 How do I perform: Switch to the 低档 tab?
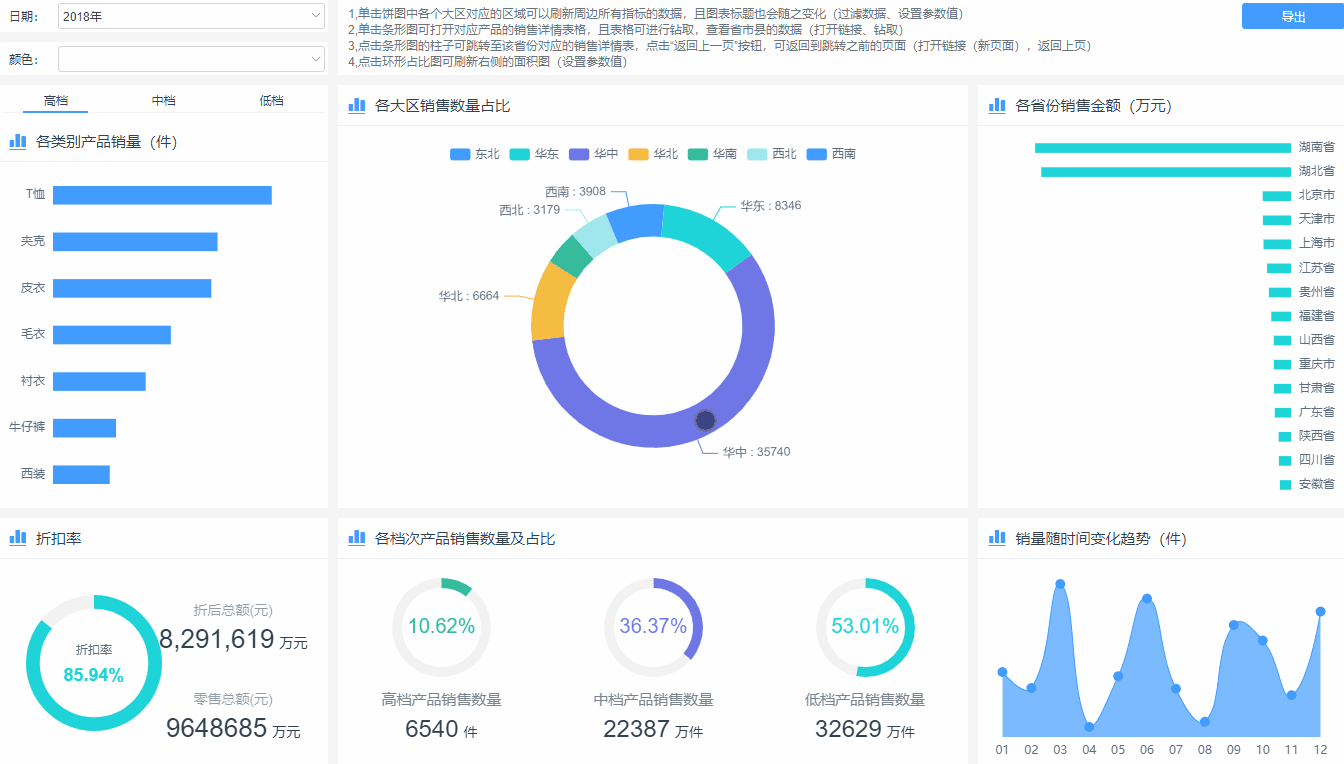[x=271, y=101]
